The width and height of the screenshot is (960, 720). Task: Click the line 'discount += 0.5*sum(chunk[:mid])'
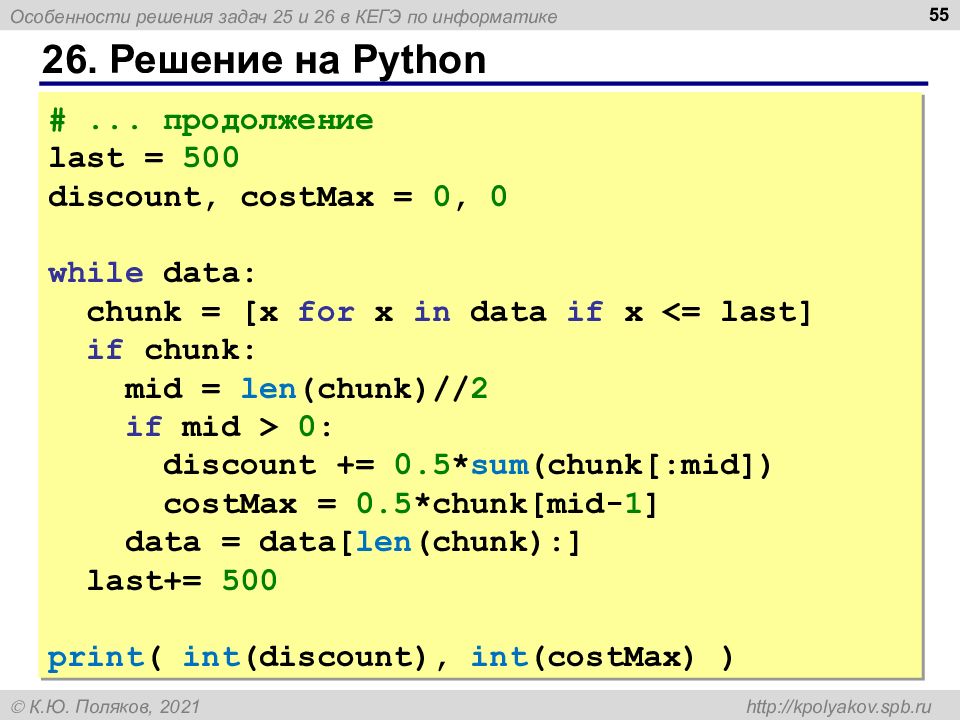468,465
